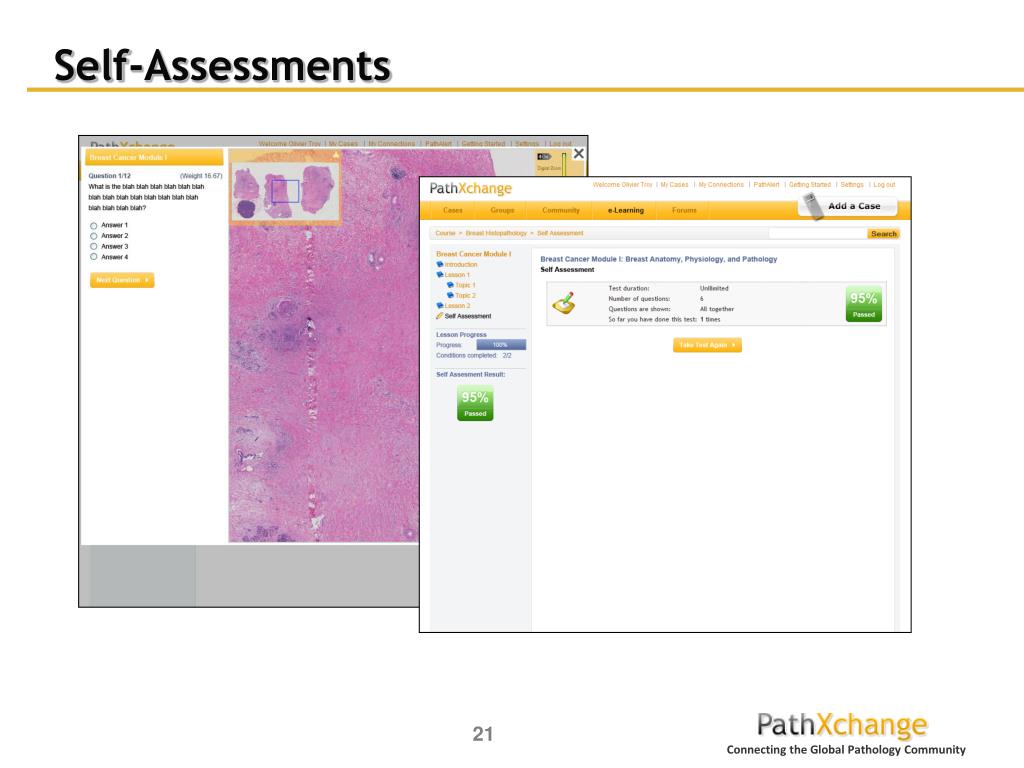Image resolution: width=1024 pixels, height=768 pixels.
Task: Select the Answer 1 radio button
Action: 93,225
